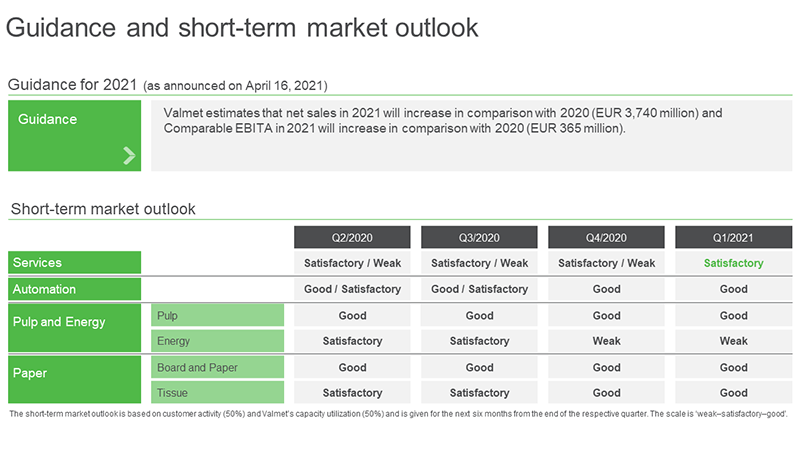Select the Pulp and Energy category block
The width and height of the screenshot is (800, 450).
click(x=74, y=328)
